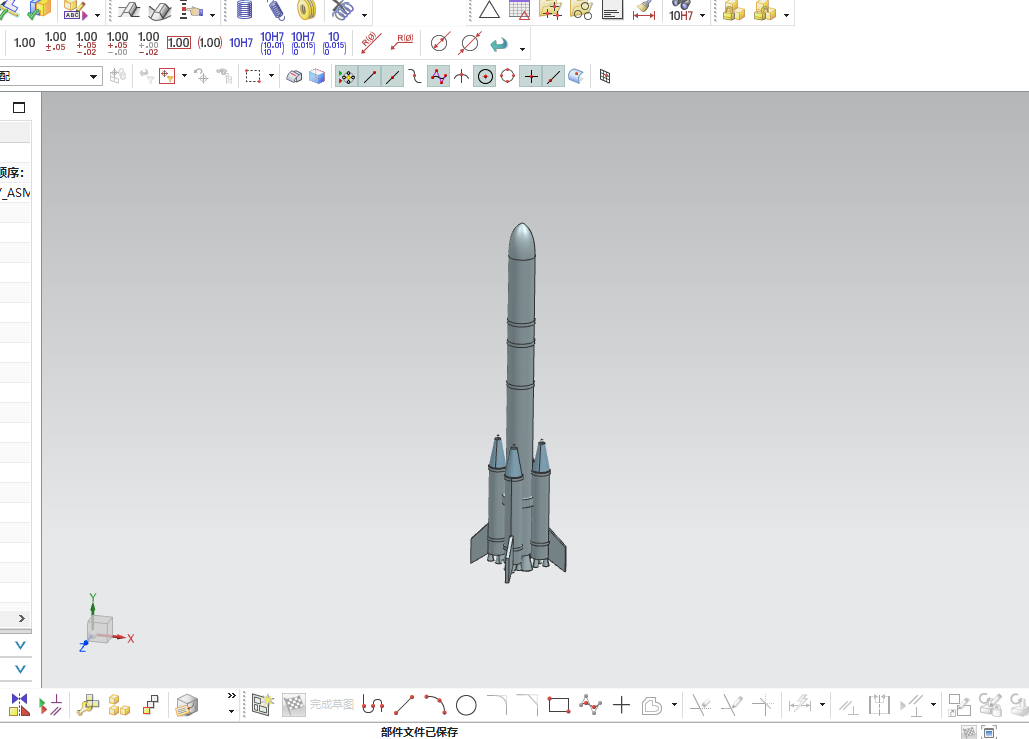Toggle the intersection snap point option
This screenshot has width=1029, height=739.
point(461,76)
